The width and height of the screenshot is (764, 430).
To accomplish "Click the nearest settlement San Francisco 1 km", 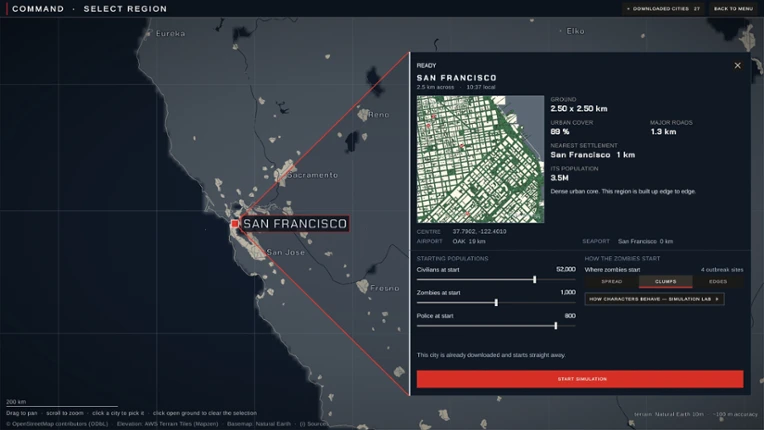I will [x=592, y=155].
